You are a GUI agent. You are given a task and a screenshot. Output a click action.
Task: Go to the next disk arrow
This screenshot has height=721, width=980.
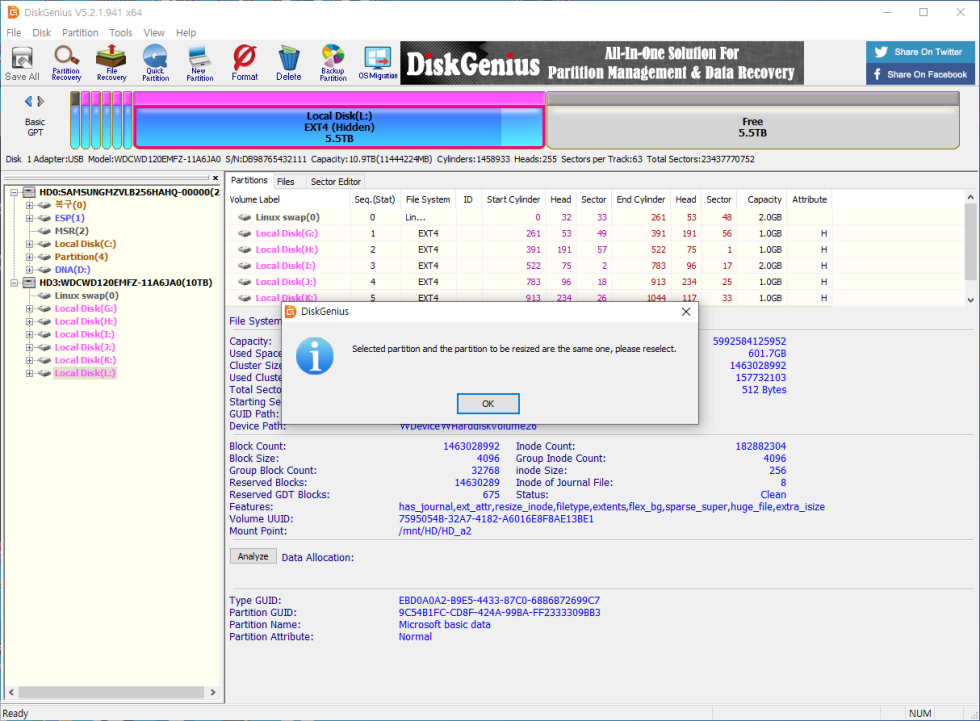(41, 101)
